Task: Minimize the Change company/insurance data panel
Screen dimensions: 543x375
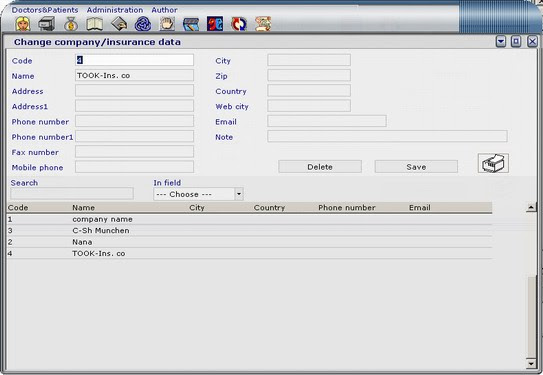Action: pyautogui.click(x=501, y=42)
